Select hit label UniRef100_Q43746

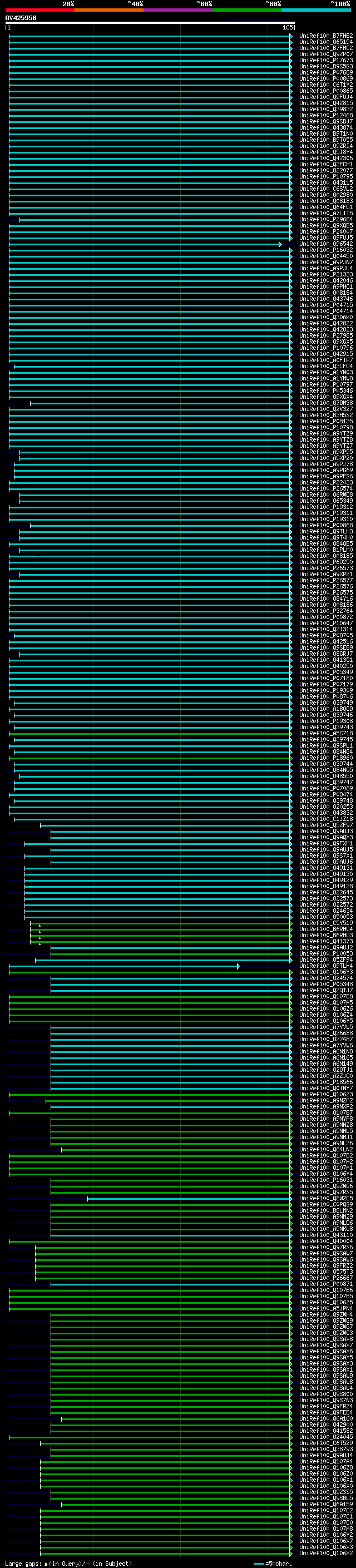(325, 299)
